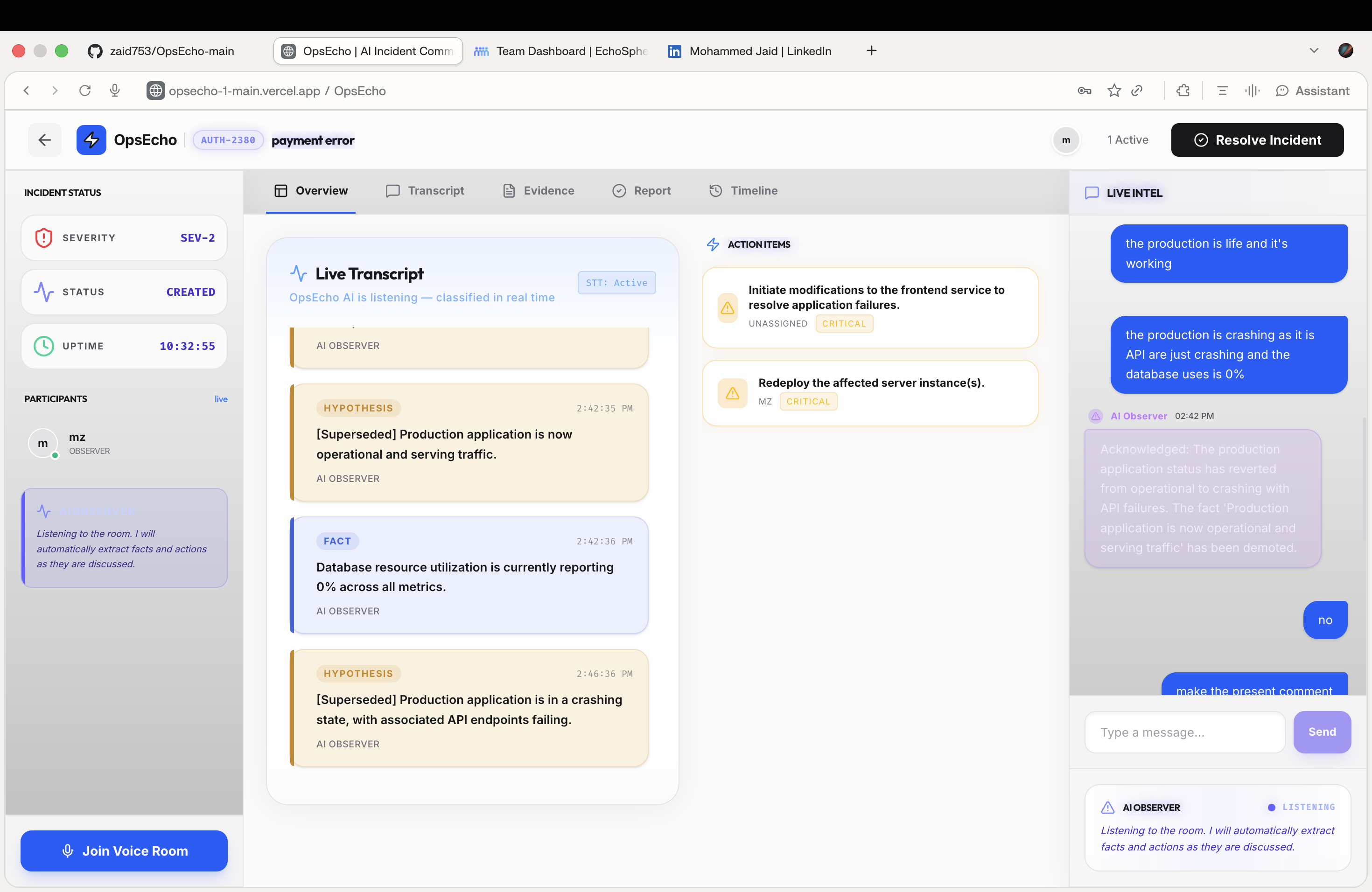
Task: Open the Overview tab
Action: [x=311, y=191]
